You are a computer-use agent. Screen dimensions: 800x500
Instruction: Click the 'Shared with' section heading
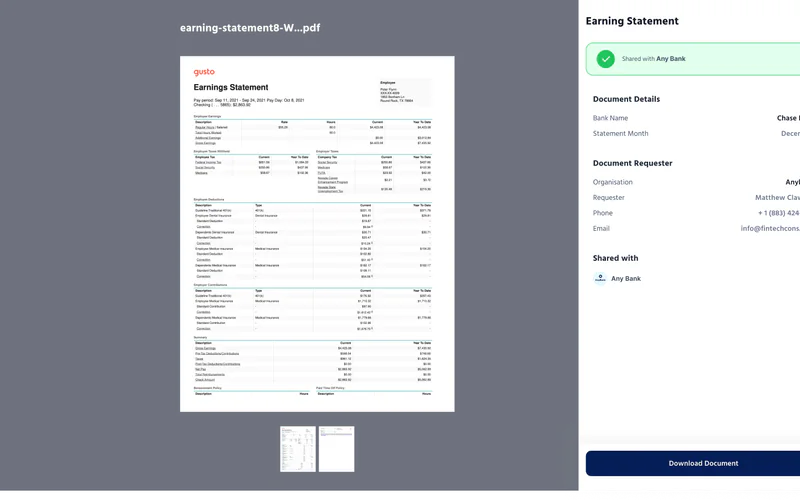(615, 258)
